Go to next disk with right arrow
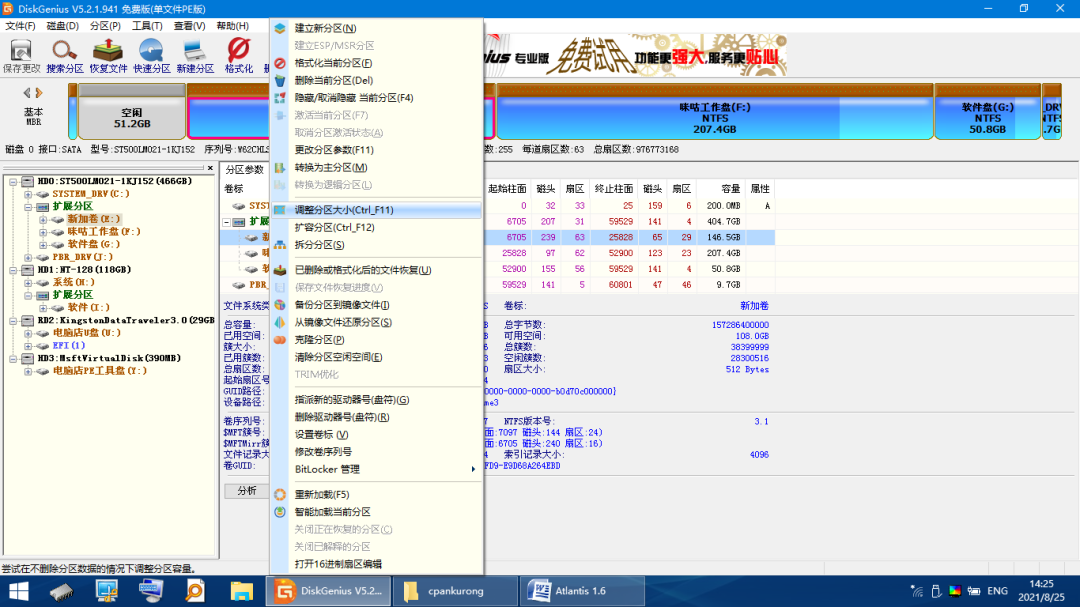 click(x=39, y=92)
